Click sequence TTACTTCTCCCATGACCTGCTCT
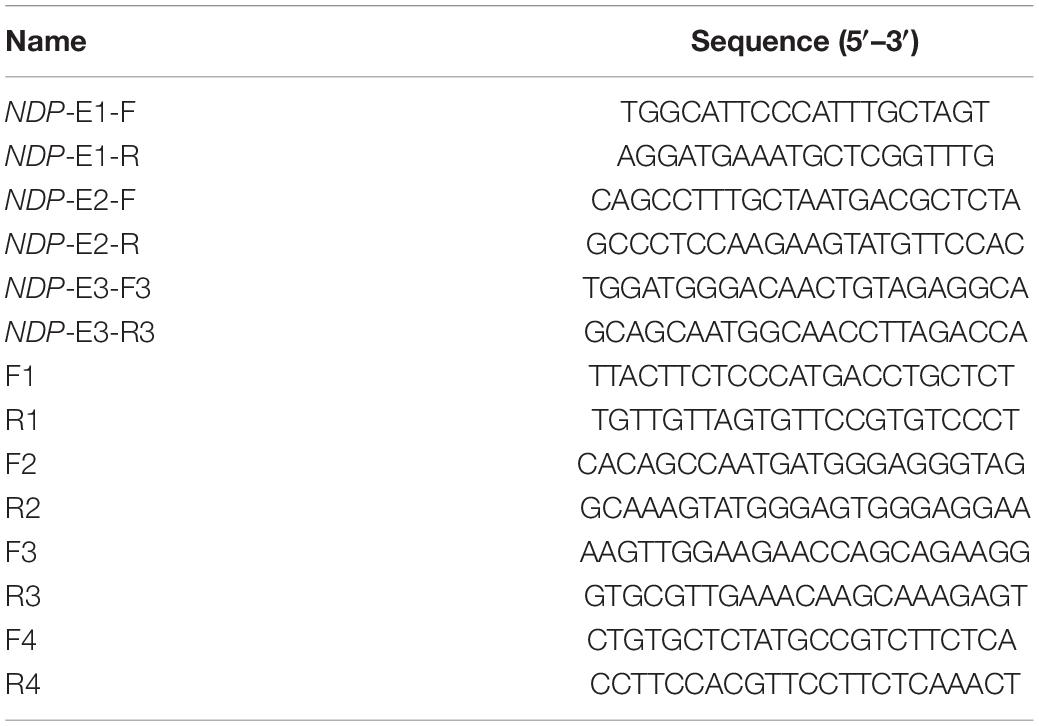This screenshot has height=726, width=1039. click(801, 376)
